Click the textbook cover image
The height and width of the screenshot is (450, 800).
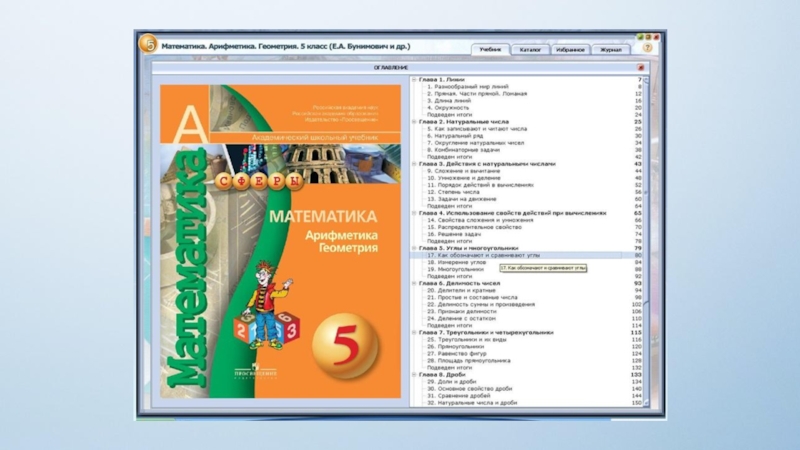coord(281,241)
